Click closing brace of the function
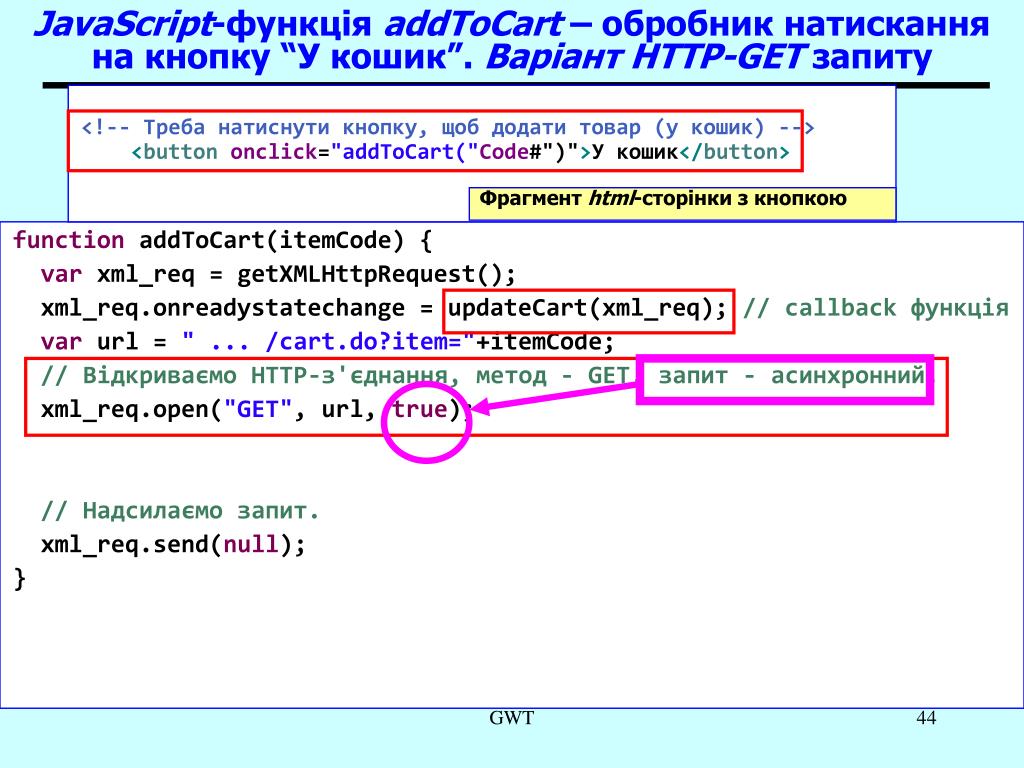The image size is (1024, 768). (20, 579)
